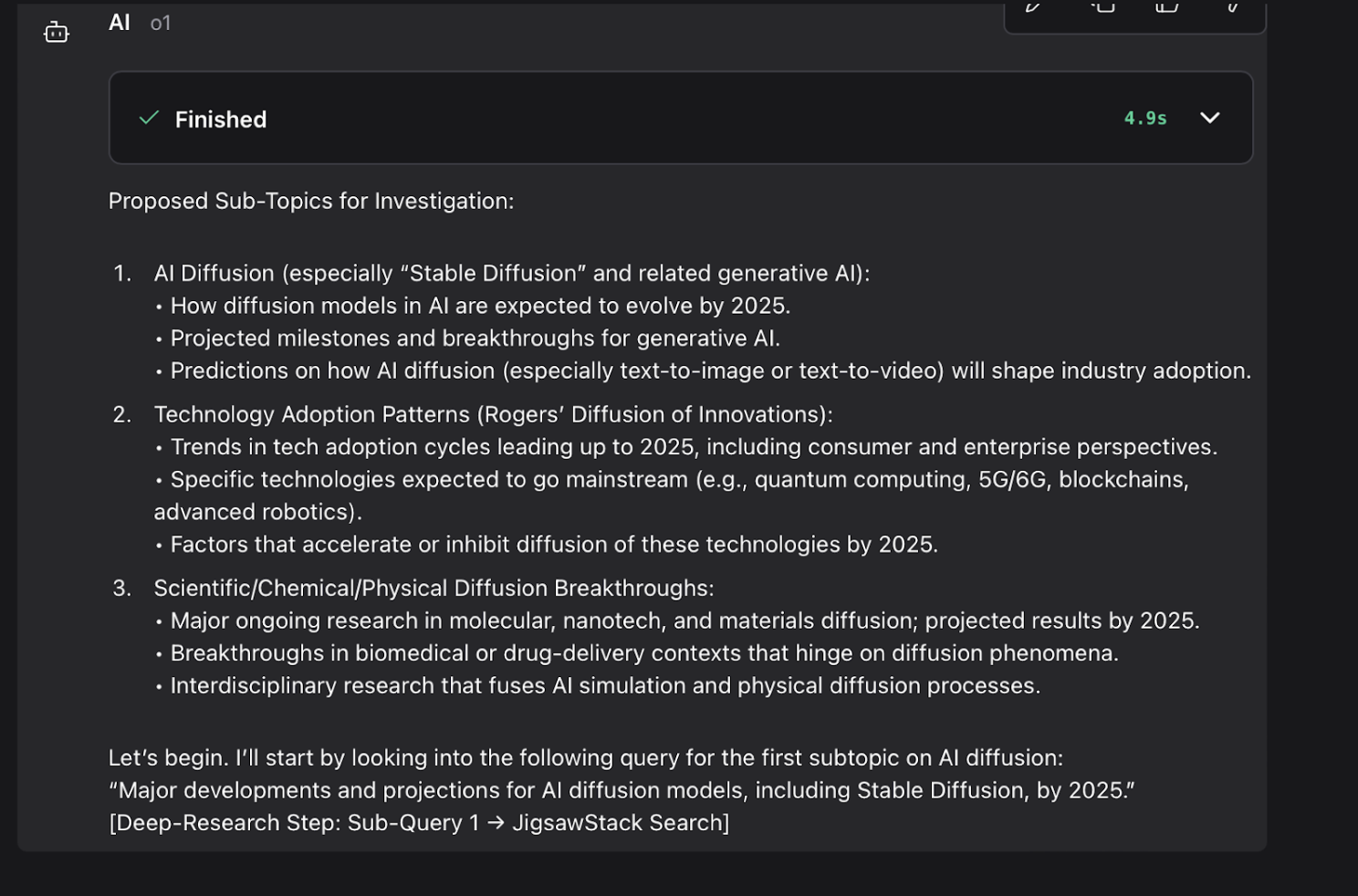Click the copy icon in message toolbar
1358x896 pixels.
coord(1102,7)
